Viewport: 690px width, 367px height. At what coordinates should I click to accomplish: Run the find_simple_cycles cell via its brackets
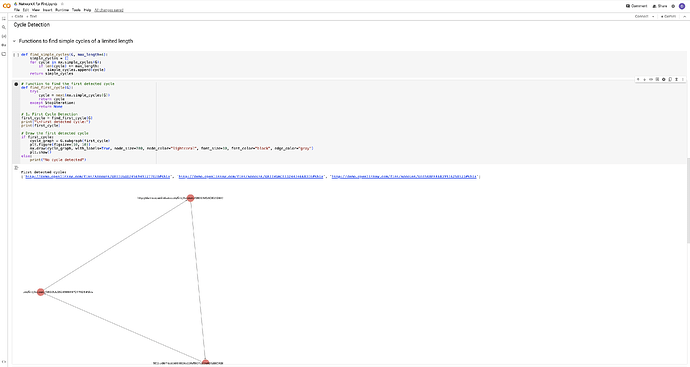coord(16,55)
